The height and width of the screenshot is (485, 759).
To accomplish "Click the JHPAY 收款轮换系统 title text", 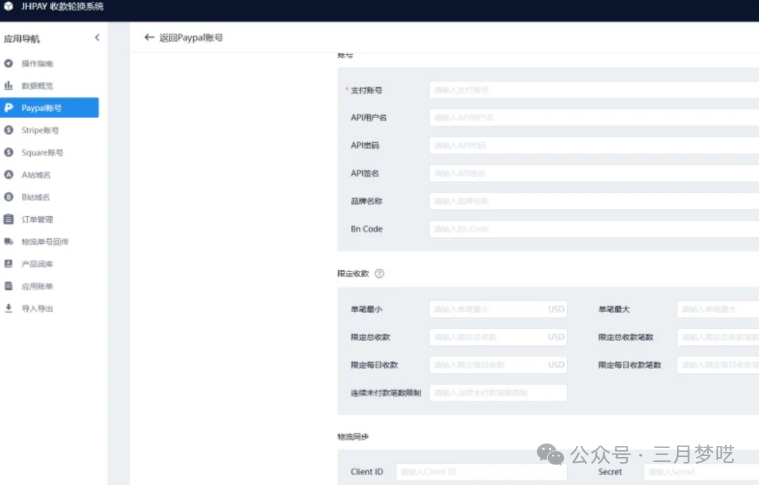I will [62, 6].
